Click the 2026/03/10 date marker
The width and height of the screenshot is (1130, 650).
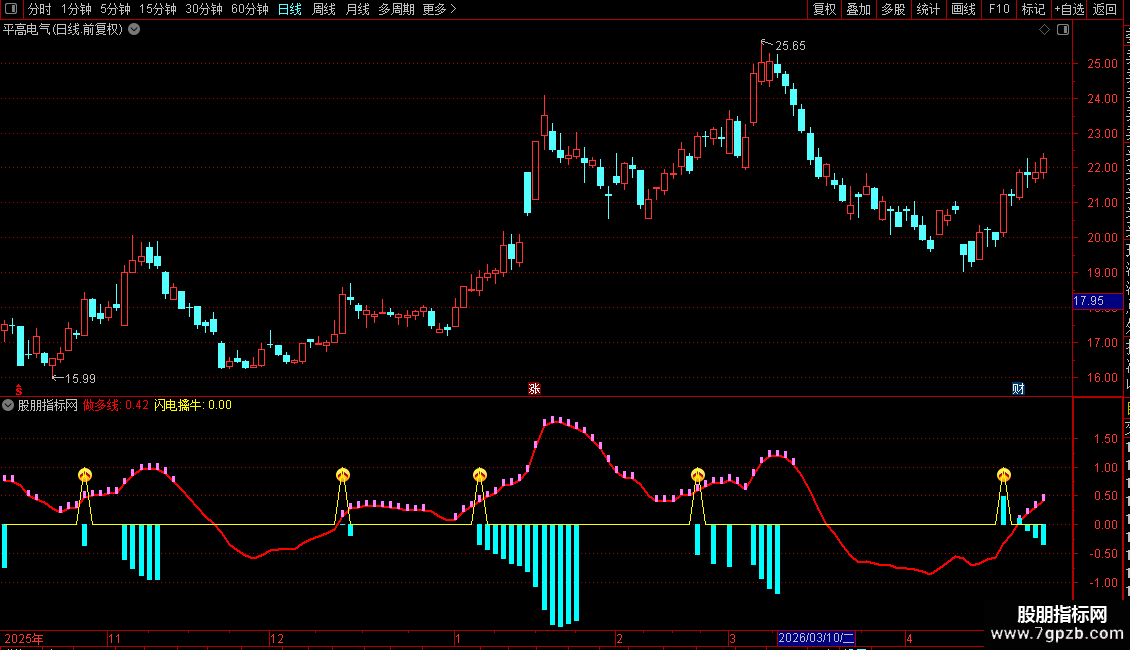816,638
